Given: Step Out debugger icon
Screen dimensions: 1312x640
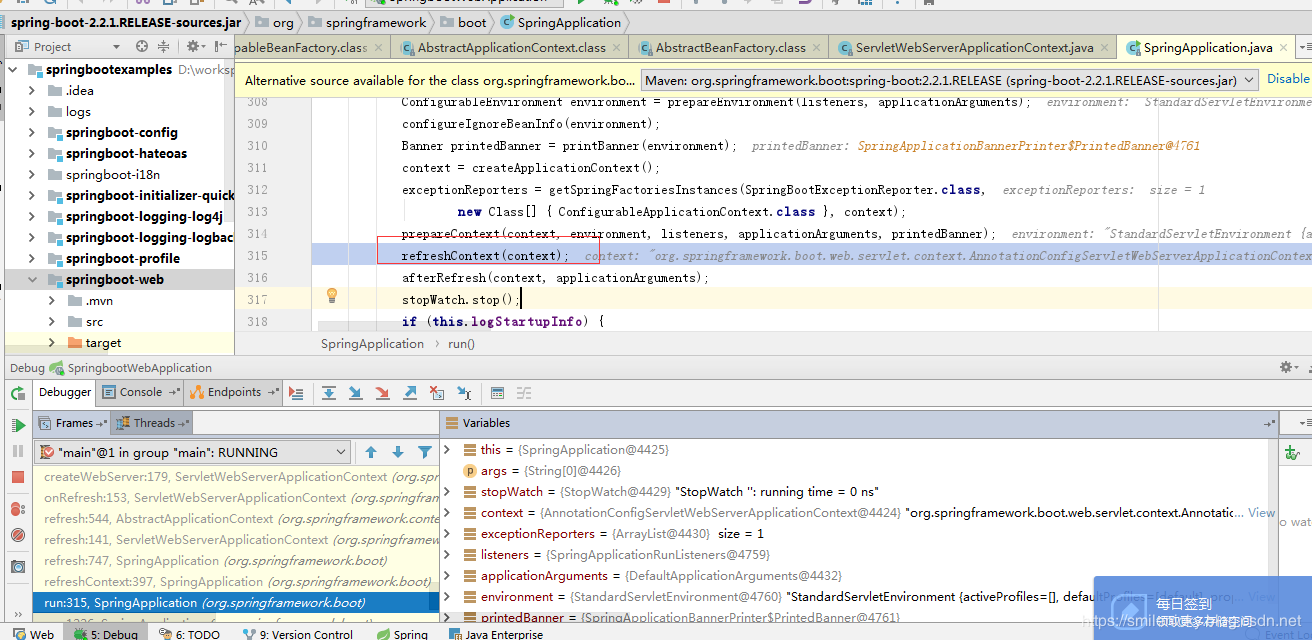Looking at the screenshot, I should click(409, 393).
